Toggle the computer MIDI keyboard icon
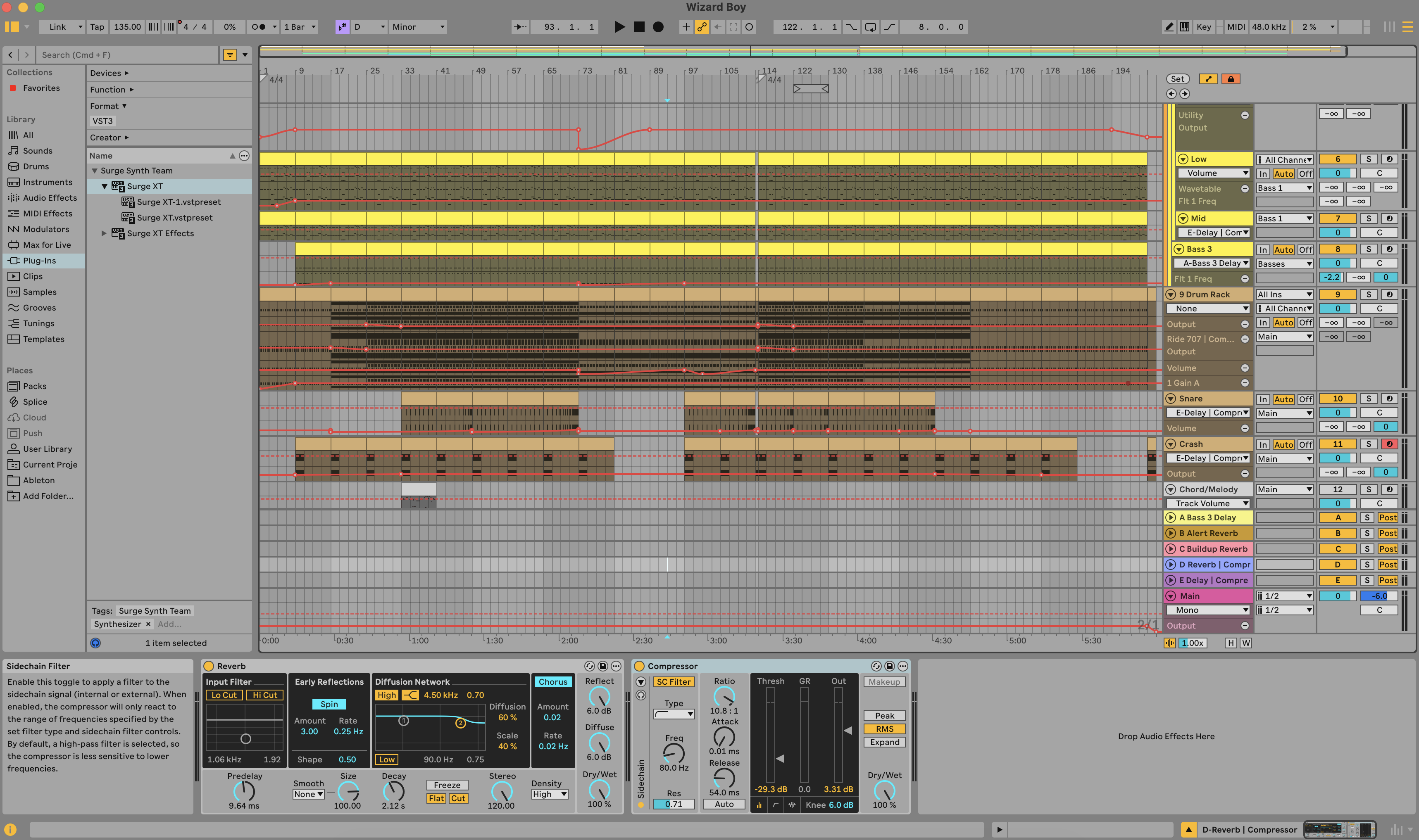This screenshot has width=1419, height=840. [x=1185, y=26]
